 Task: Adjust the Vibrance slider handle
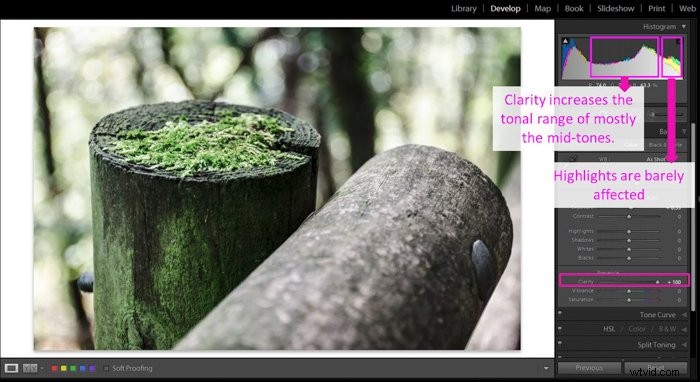point(629,291)
